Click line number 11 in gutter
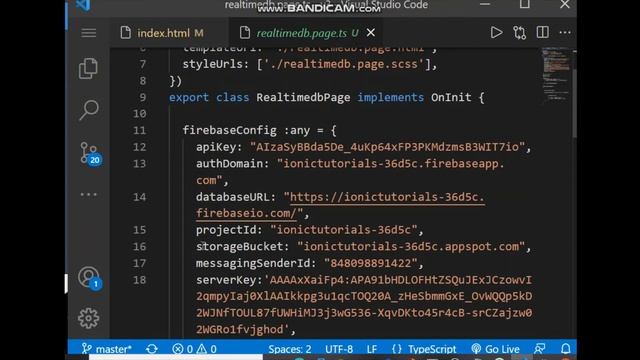The image size is (640, 360). point(139,130)
